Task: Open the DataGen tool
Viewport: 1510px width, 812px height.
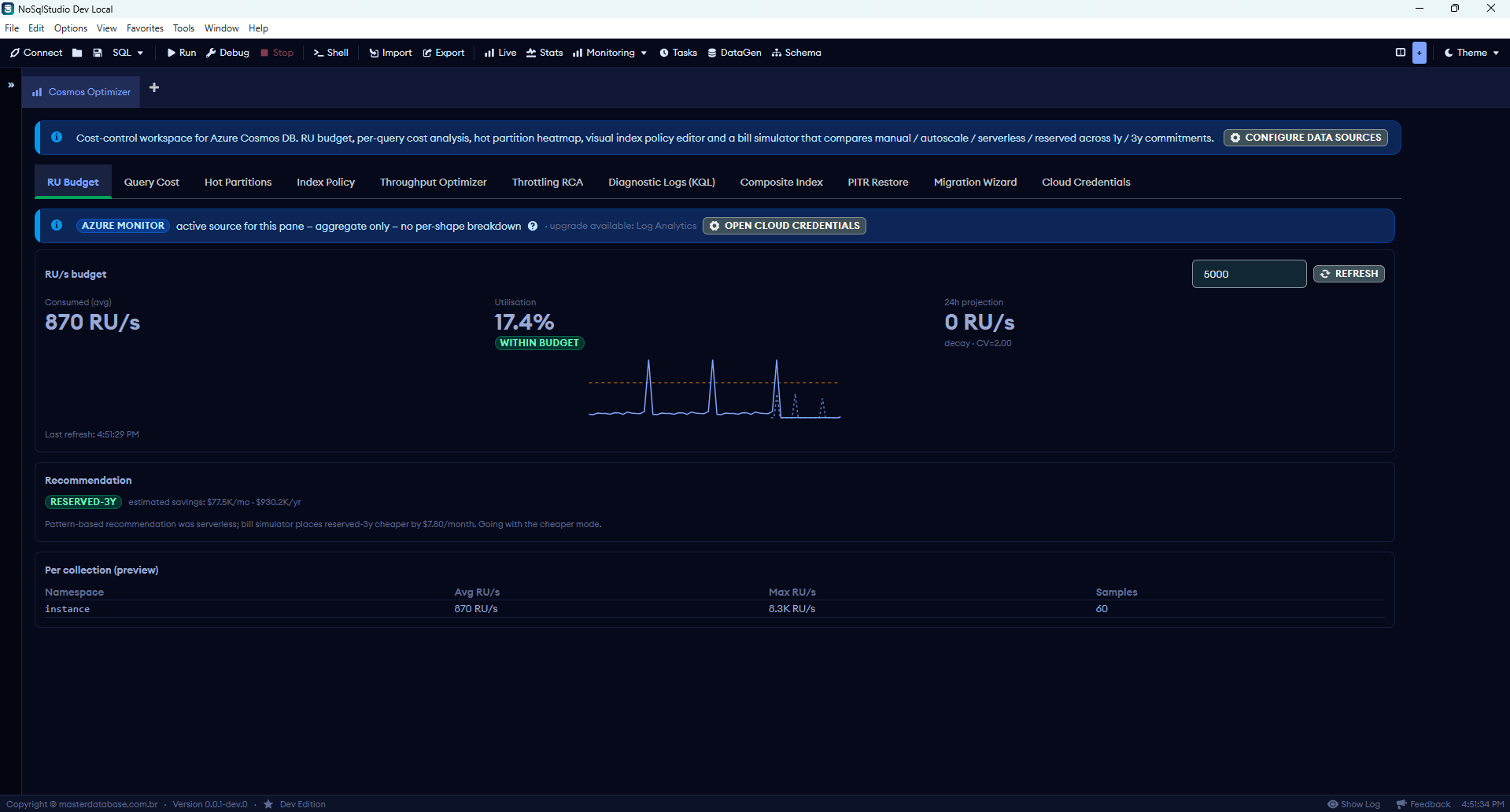Action: (735, 53)
